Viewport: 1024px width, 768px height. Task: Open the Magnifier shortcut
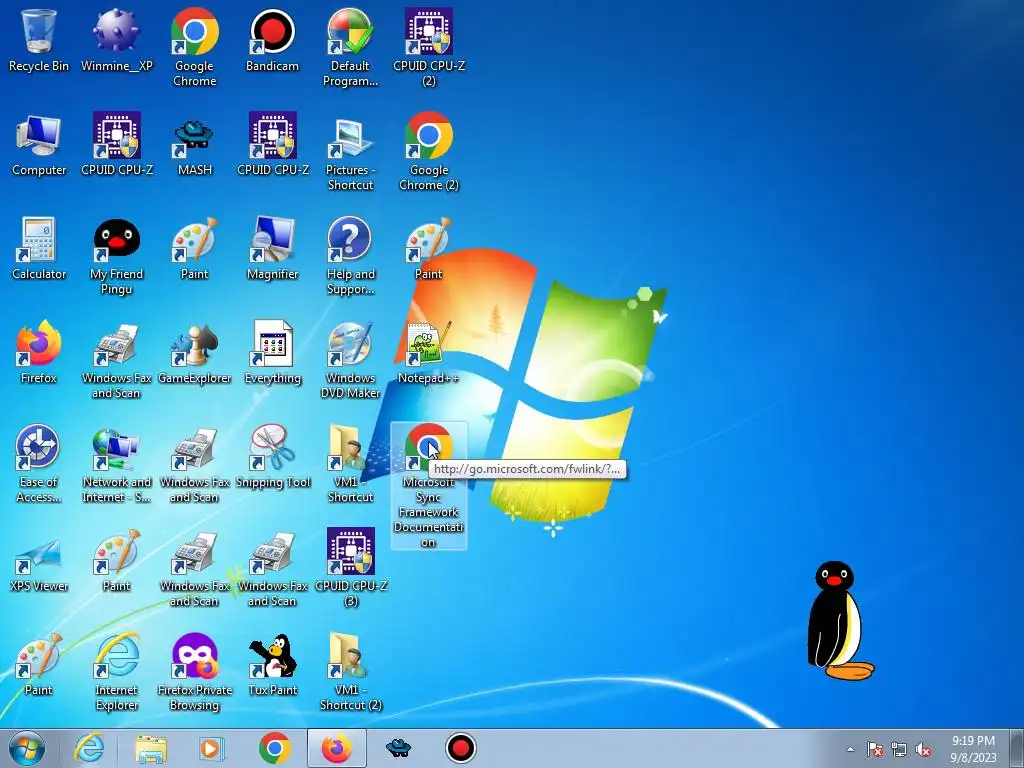272,248
